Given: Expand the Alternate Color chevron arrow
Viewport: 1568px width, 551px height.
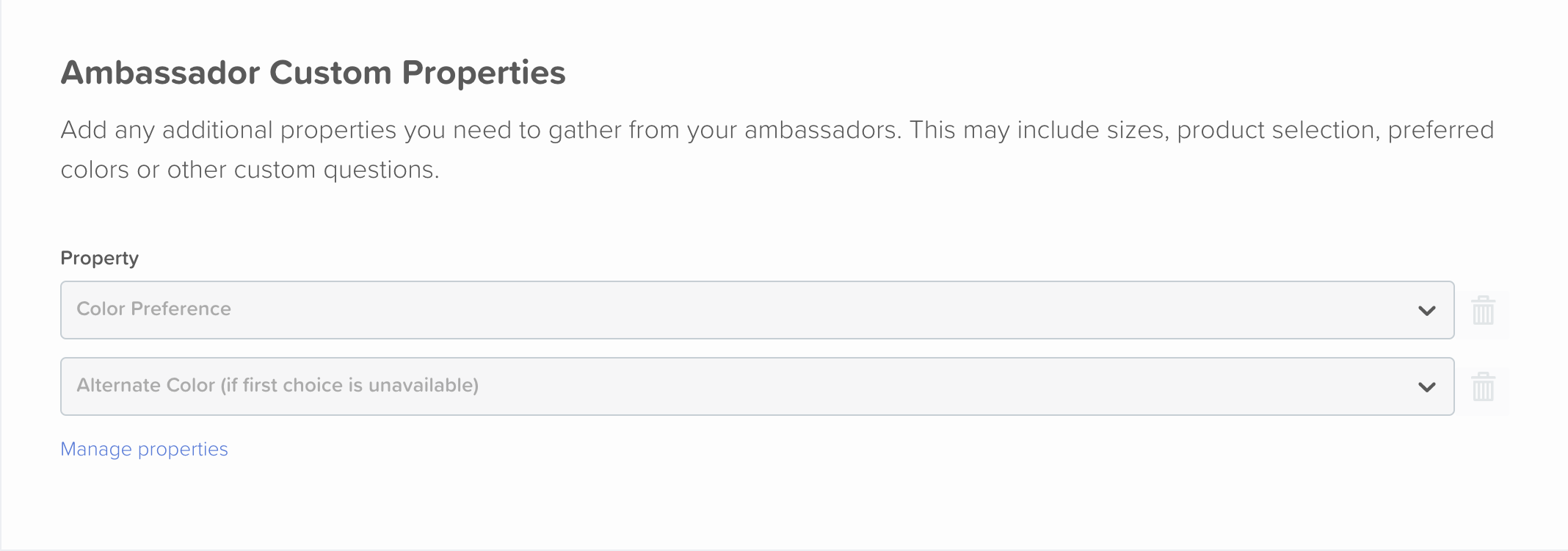Looking at the screenshot, I should pos(1426,387).
